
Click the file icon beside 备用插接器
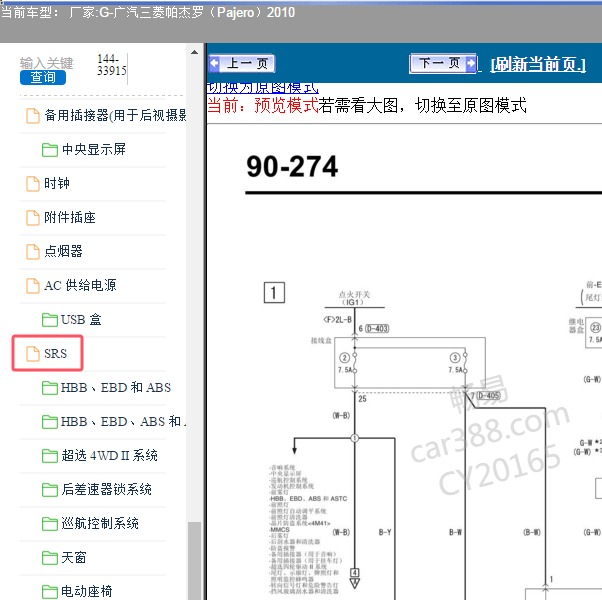(33, 116)
